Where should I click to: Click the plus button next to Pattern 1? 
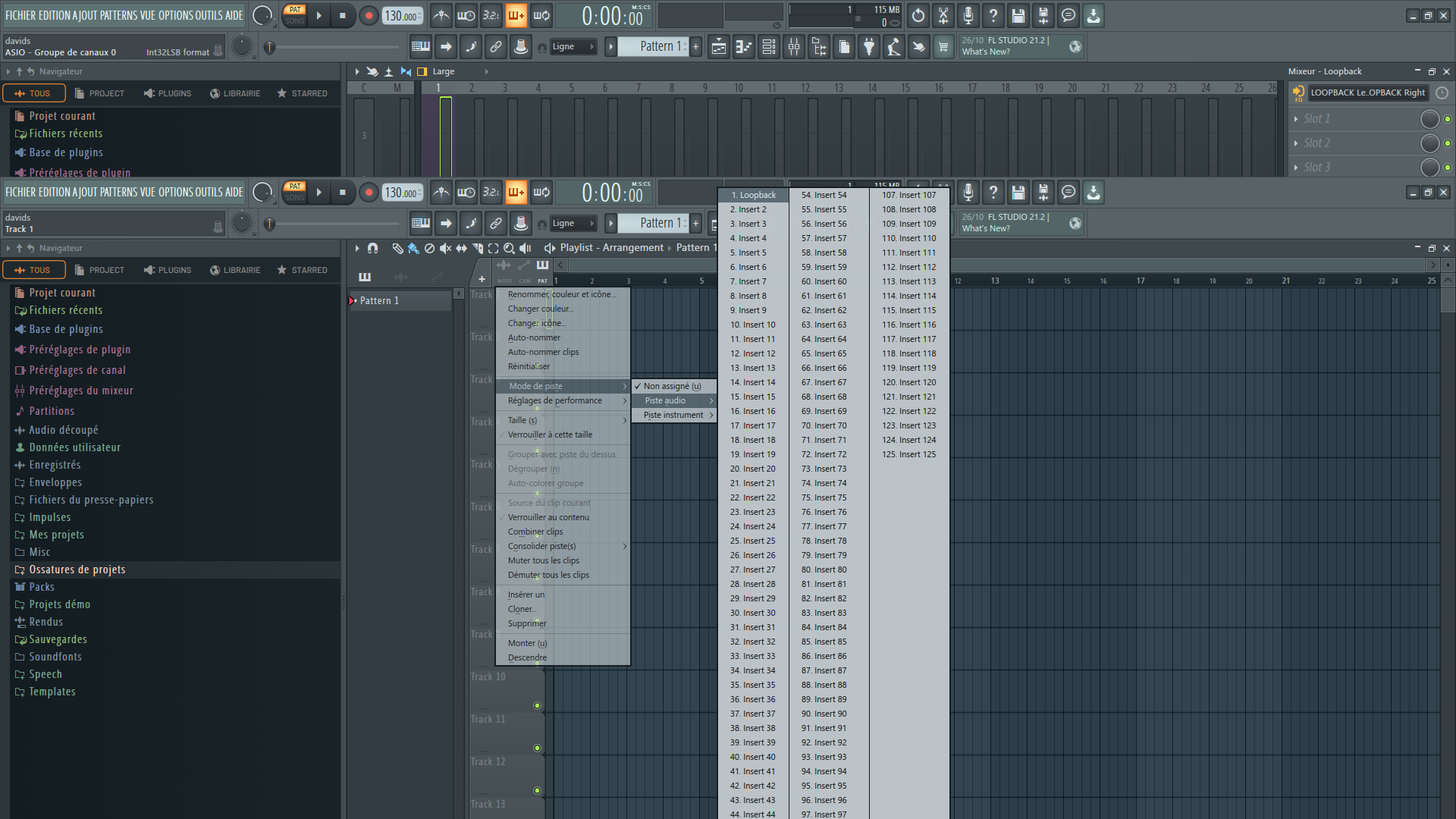coord(695,223)
